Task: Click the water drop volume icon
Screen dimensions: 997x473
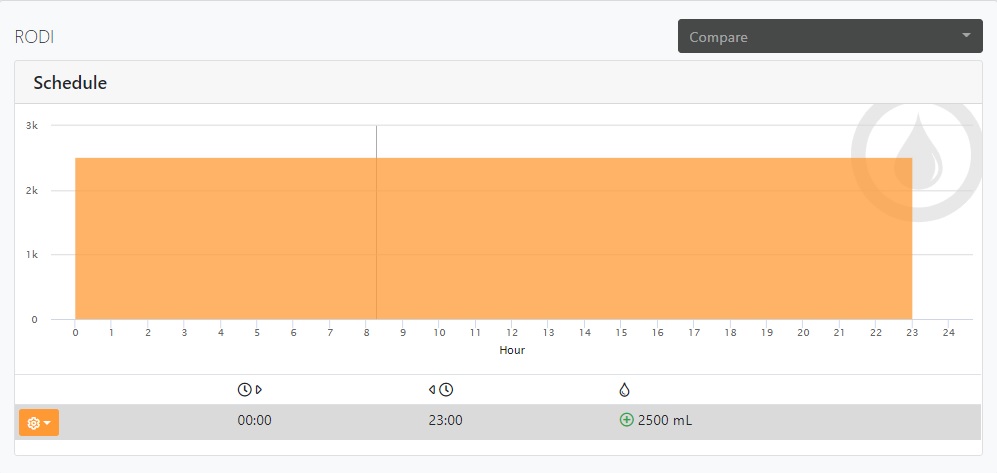Action: [x=624, y=390]
